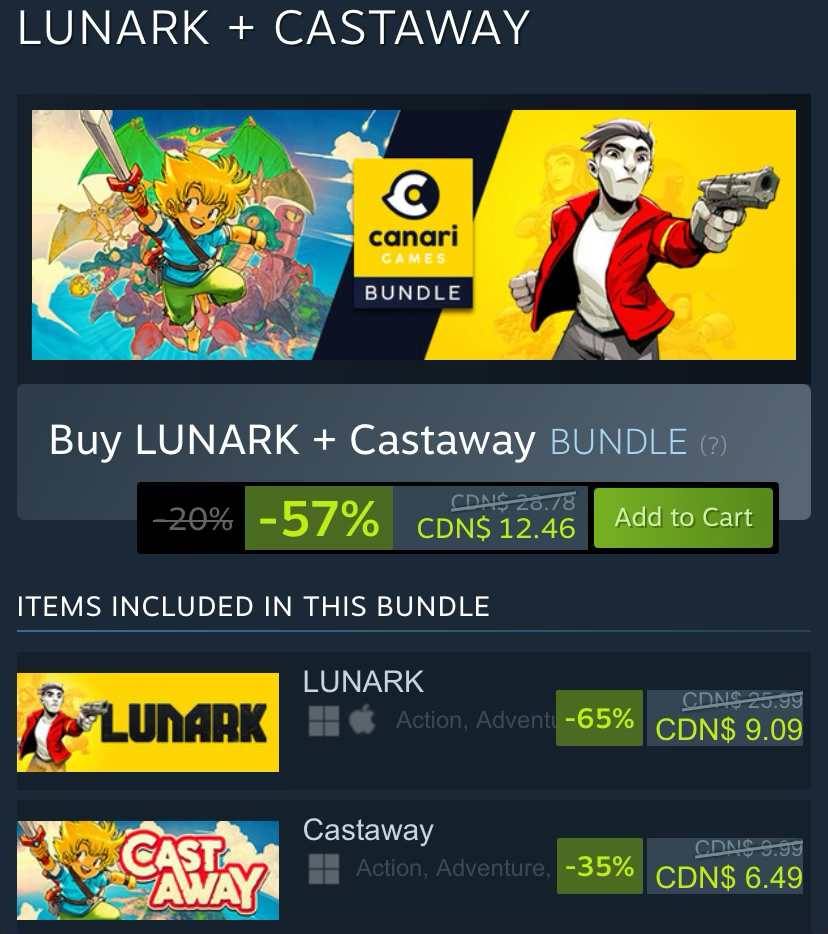The height and width of the screenshot is (934, 828).
Task: Click LUNARK's -65% discount badge
Action: click(x=599, y=718)
